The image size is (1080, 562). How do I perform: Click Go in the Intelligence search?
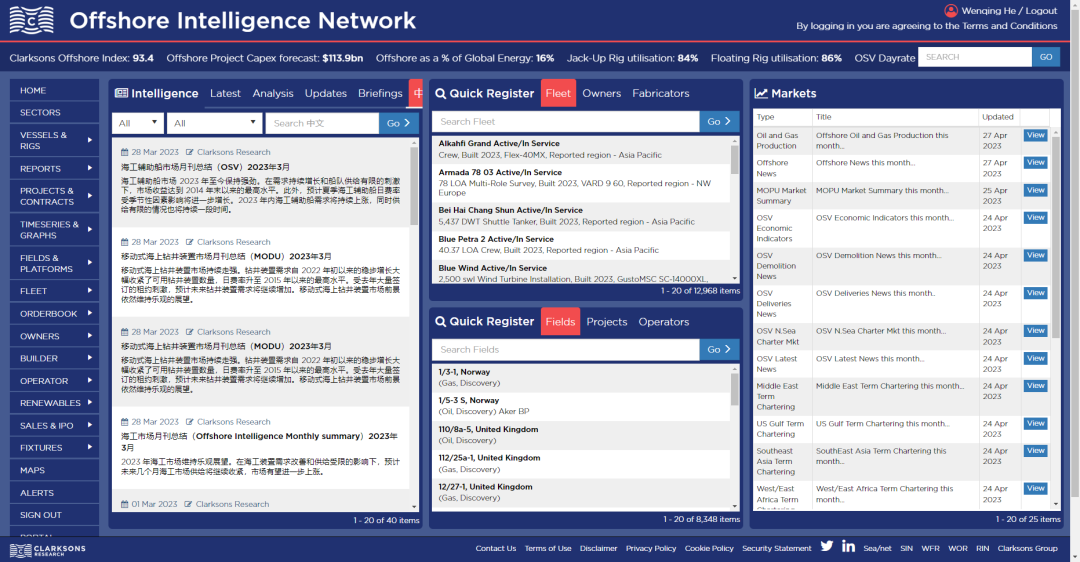[398, 123]
